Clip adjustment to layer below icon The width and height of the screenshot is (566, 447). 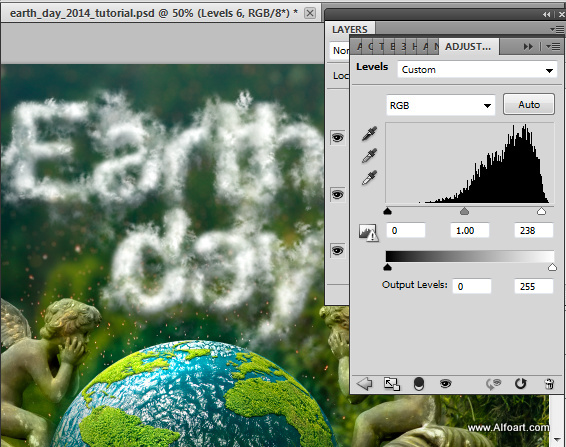tap(418, 384)
